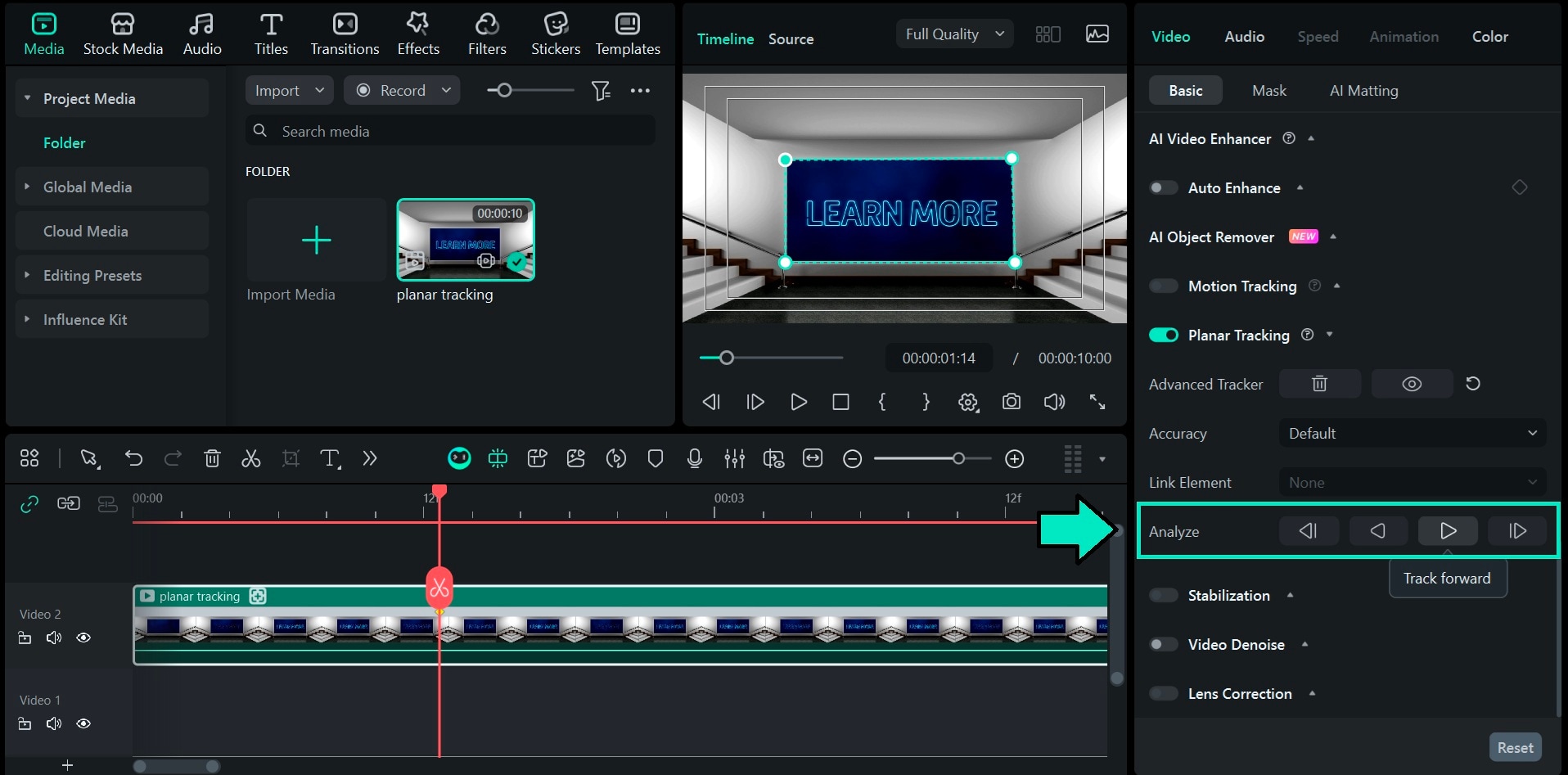The height and width of the screenshot is (775, 1568).
Task: Switch the preview to Source
Action: 791,39
